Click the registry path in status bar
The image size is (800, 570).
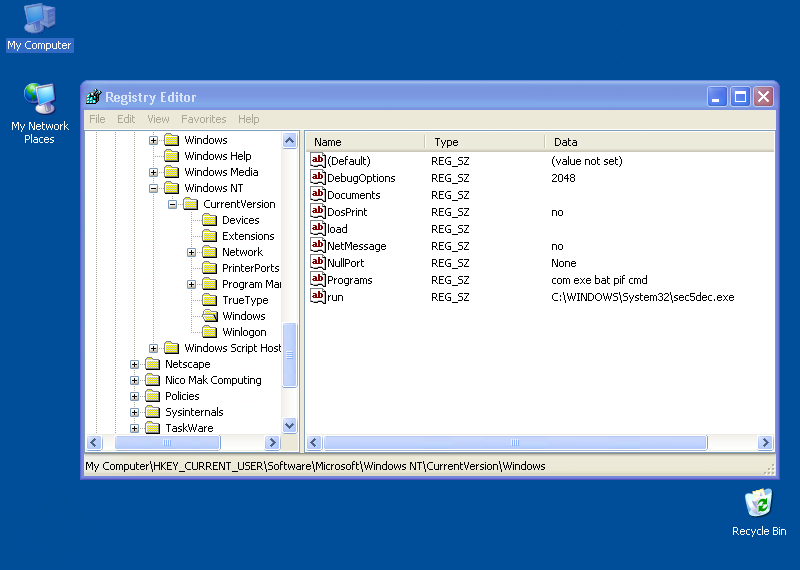(315, 466)
